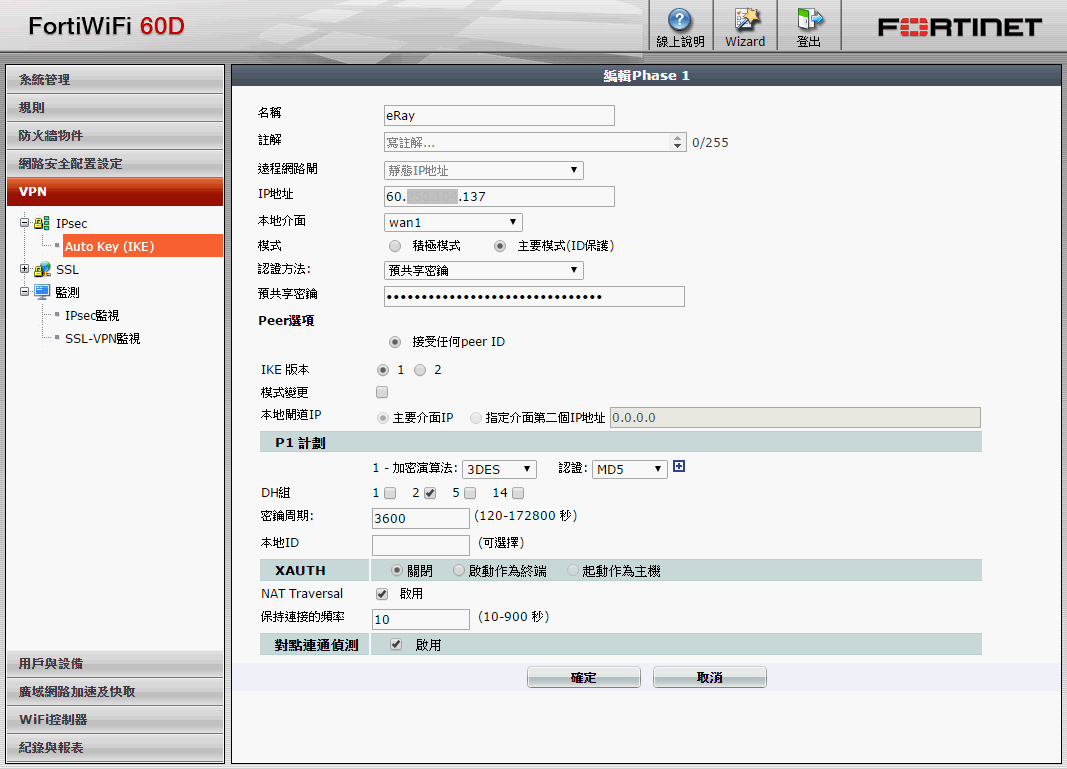Collapse the IPsec tree node

[24, 223]
